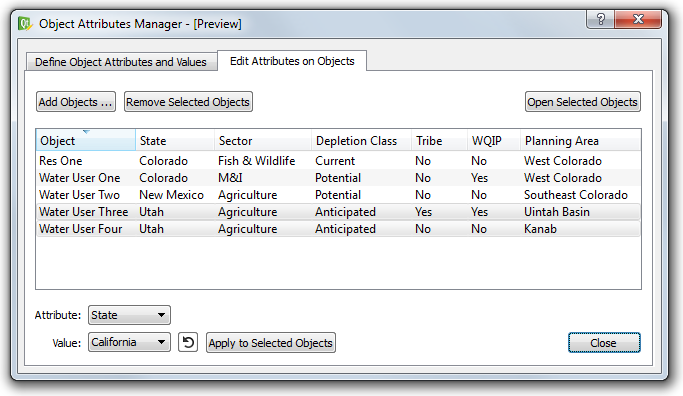This screenshot has height=396, width=683.
Task: Select the Water User Three row
Action: coord(338,212)
